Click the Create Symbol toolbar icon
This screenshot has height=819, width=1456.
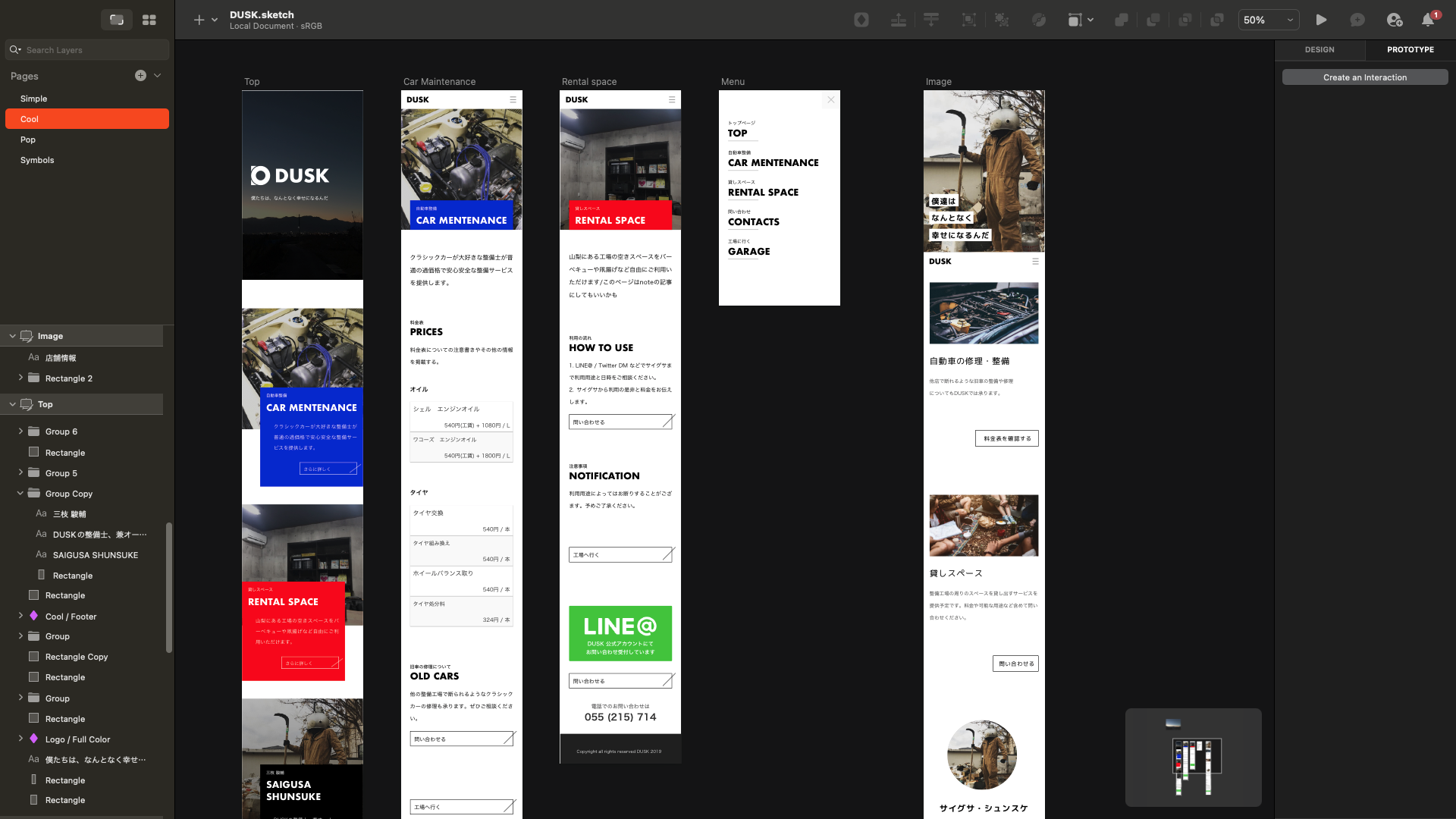point(861,20)
